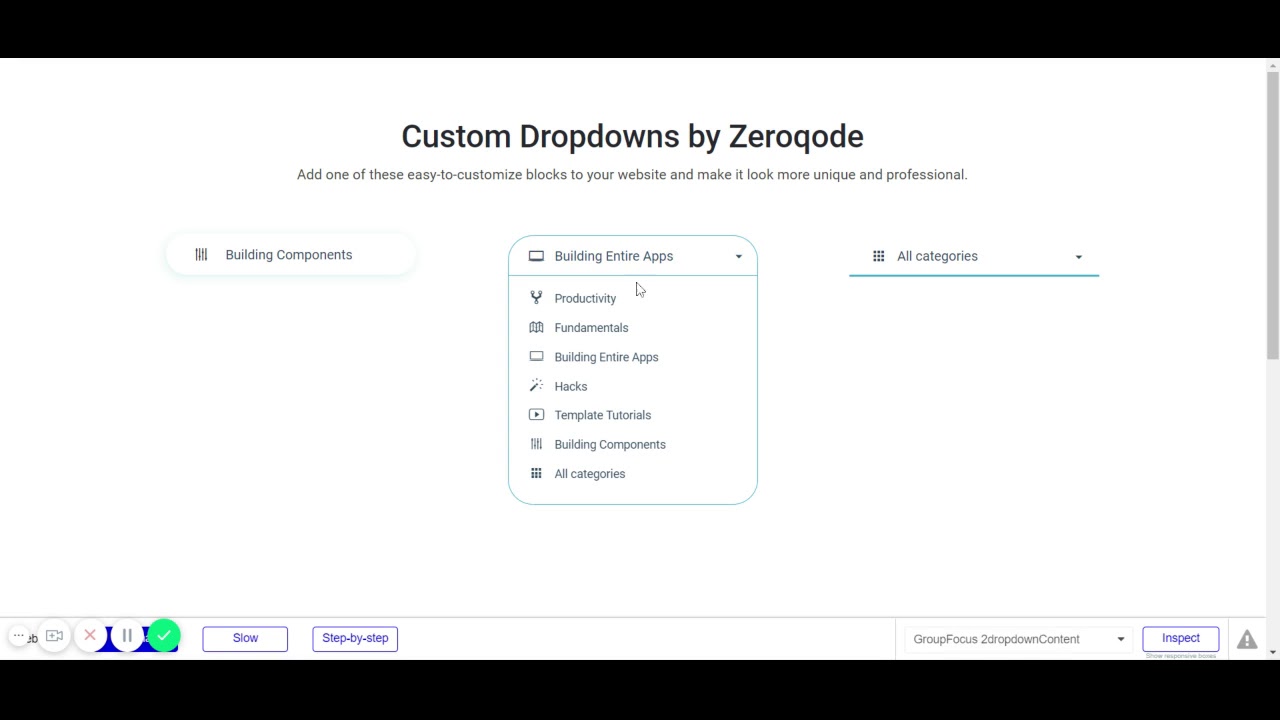Click the vertical scrollbar thumb
1280x720 pixels.
pos(1272,215)
